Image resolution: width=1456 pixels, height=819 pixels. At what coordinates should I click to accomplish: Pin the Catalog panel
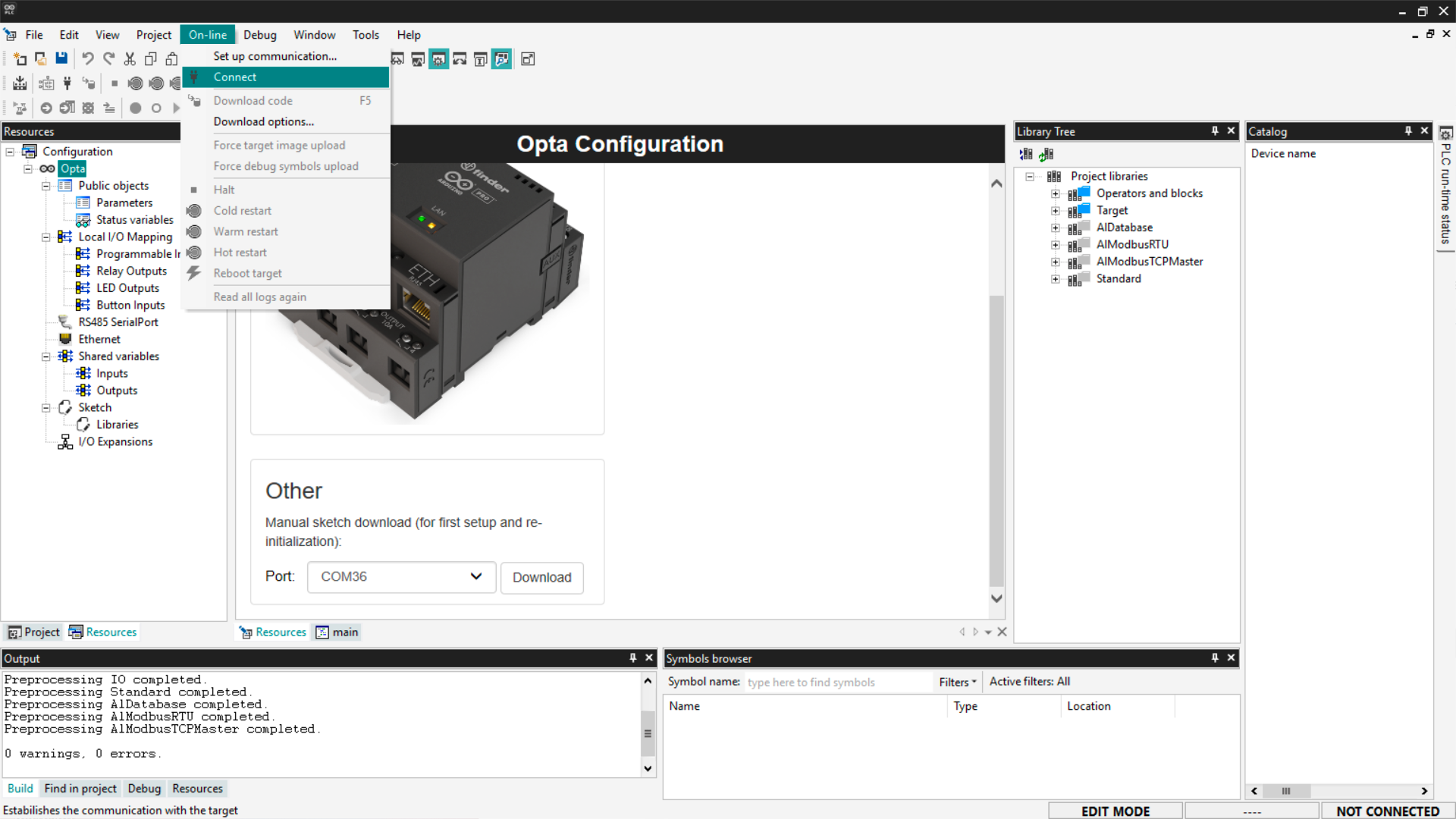[1408, 131]
